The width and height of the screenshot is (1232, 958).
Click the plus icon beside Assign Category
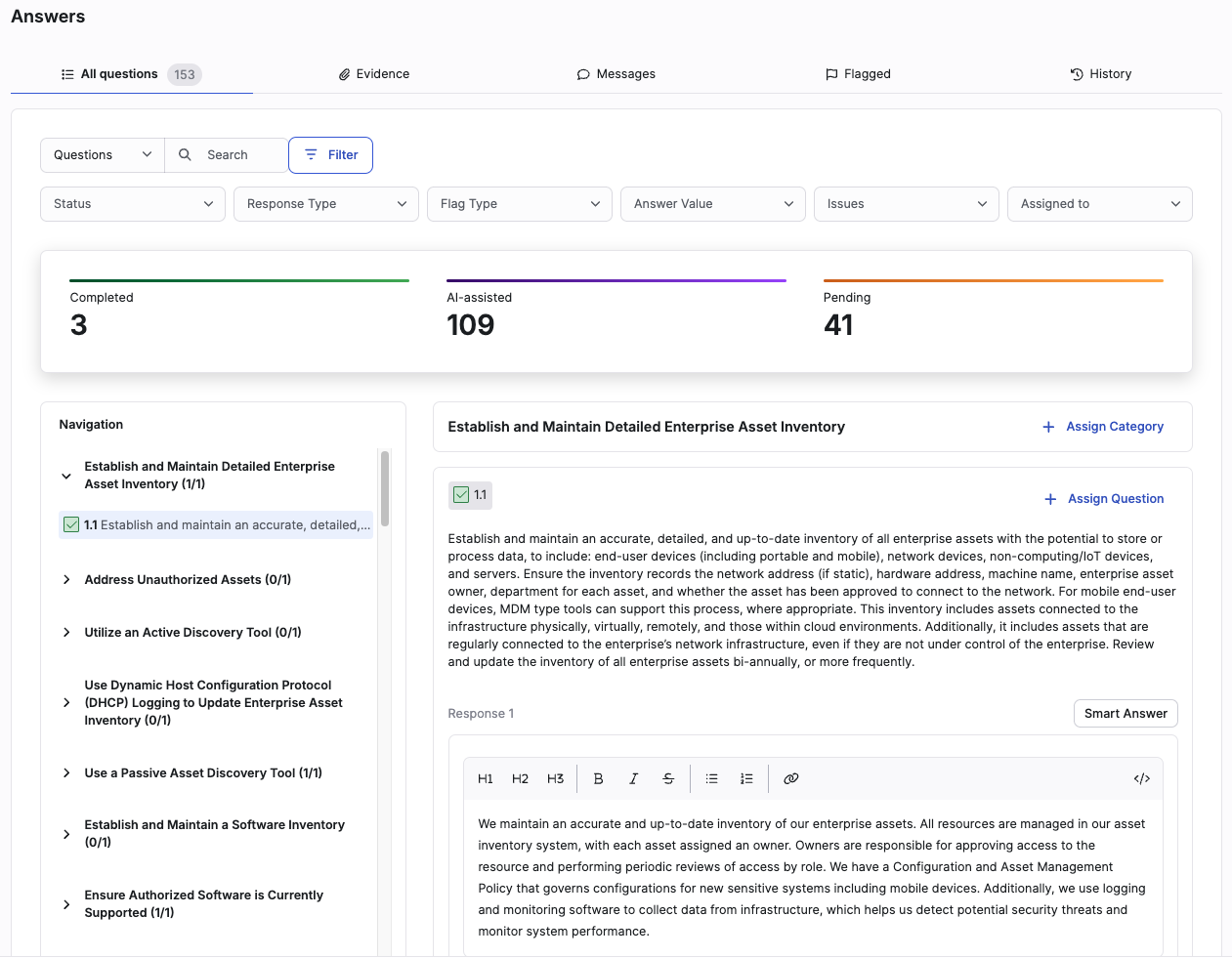click(x=1048, y=427)
